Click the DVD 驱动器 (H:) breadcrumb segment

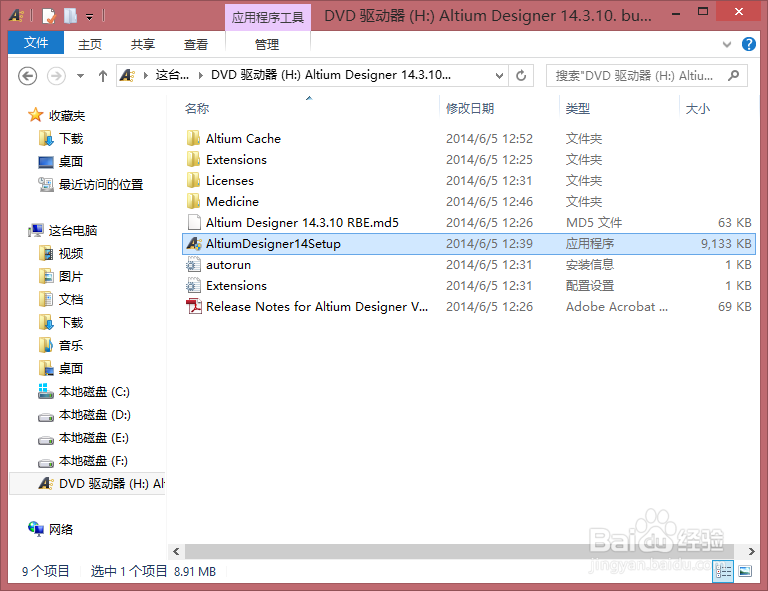click(x=331, y=75)
